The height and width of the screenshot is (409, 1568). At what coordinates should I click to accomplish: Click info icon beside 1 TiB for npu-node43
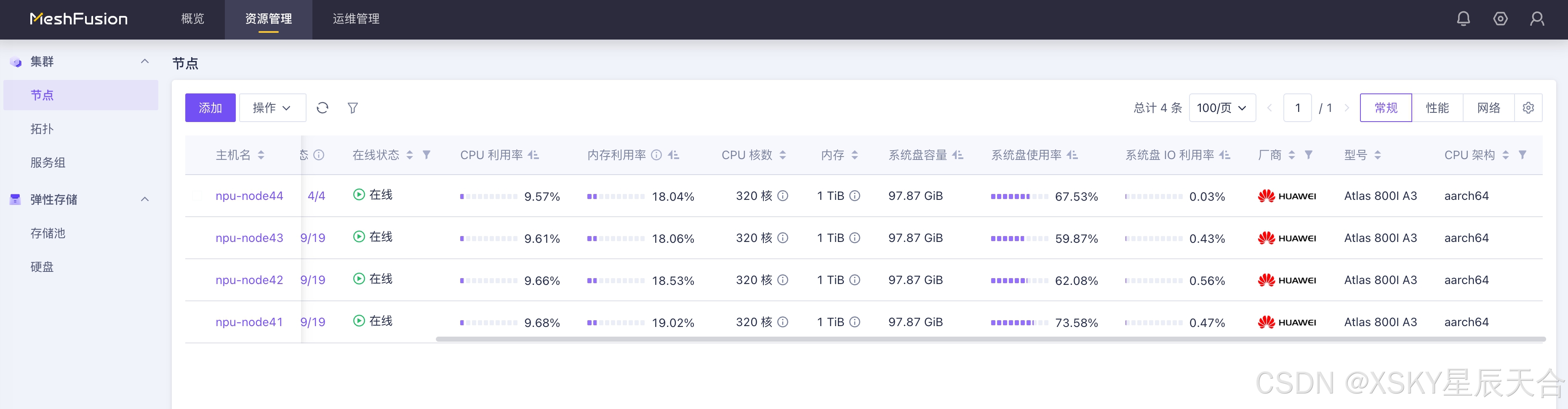pos(855,238)
